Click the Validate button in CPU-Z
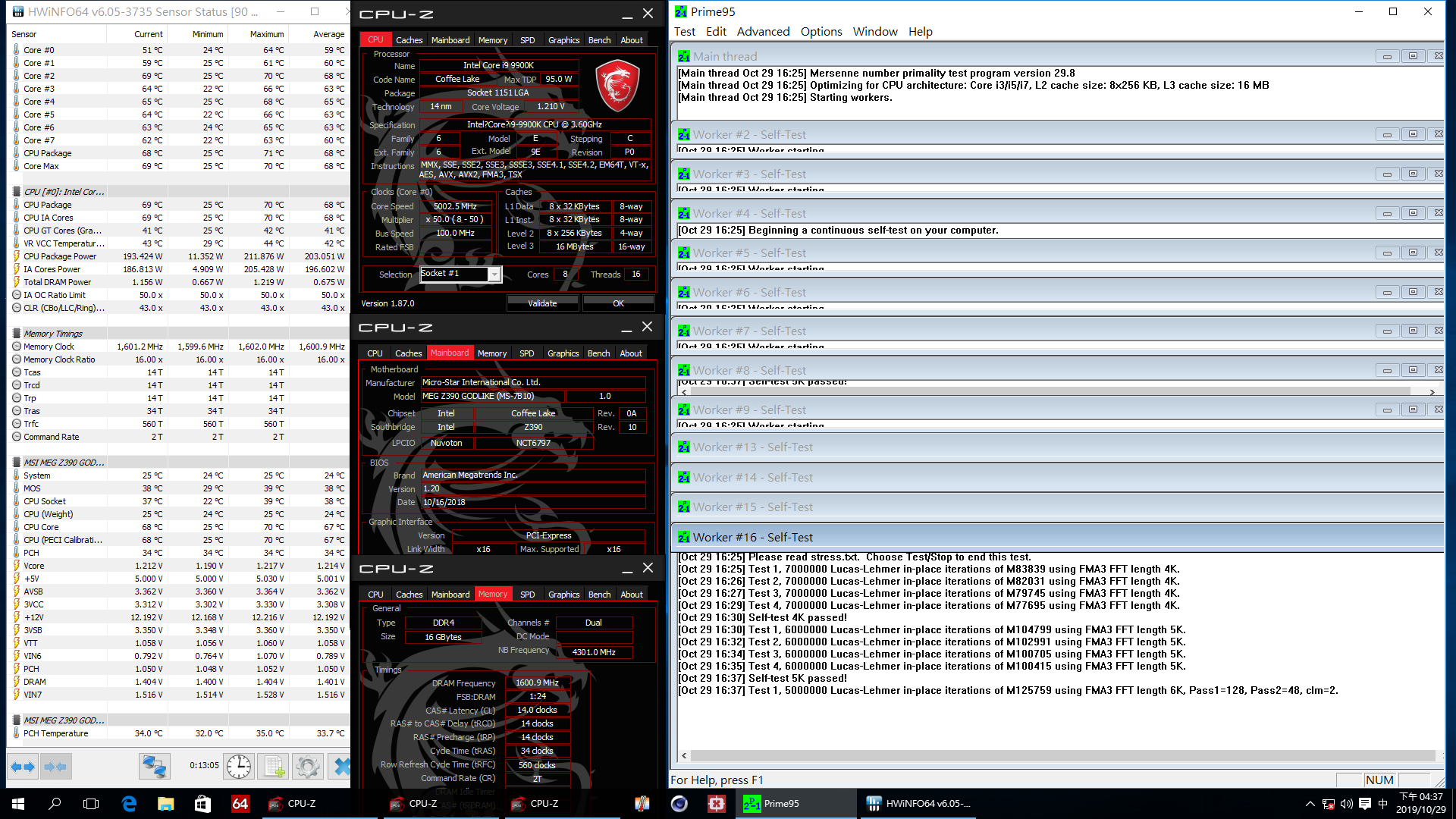Screen dimensions: 1456x819 (x=542, y=302)
